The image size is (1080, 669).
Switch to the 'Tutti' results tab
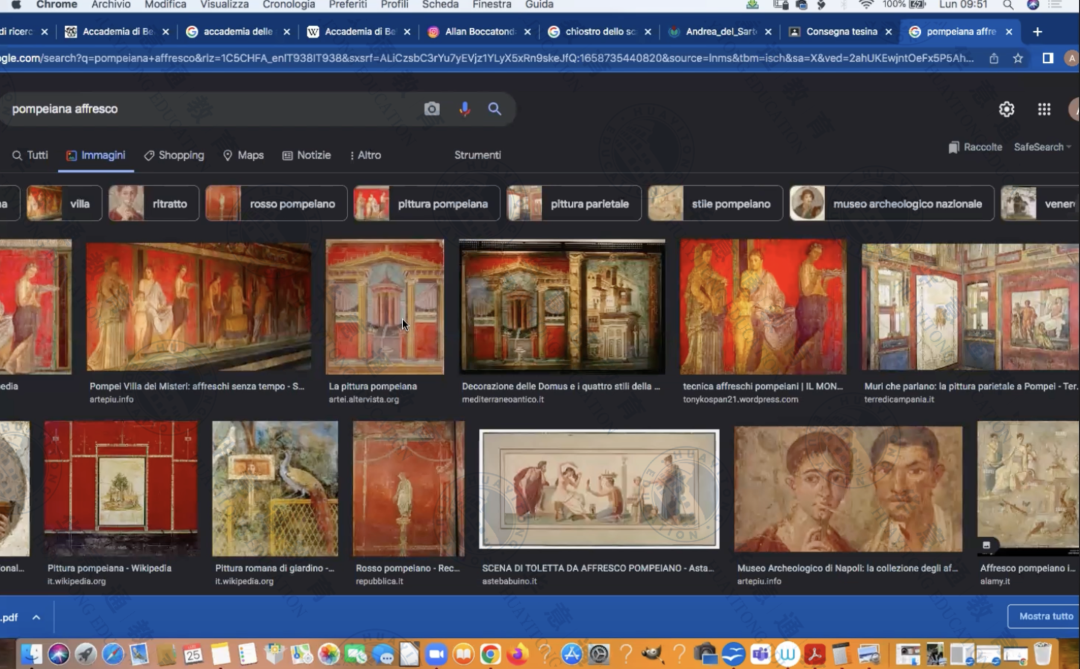click(30, 155)
